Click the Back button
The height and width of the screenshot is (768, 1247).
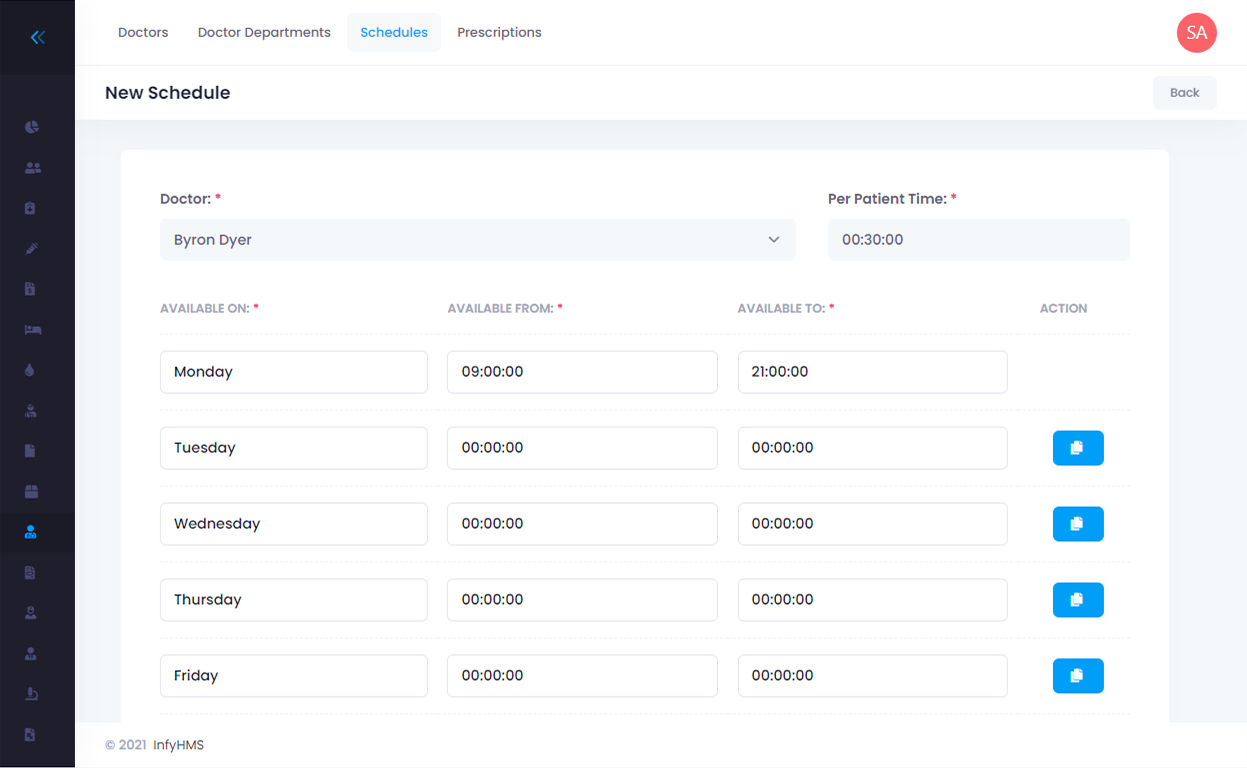[1184, 93]
